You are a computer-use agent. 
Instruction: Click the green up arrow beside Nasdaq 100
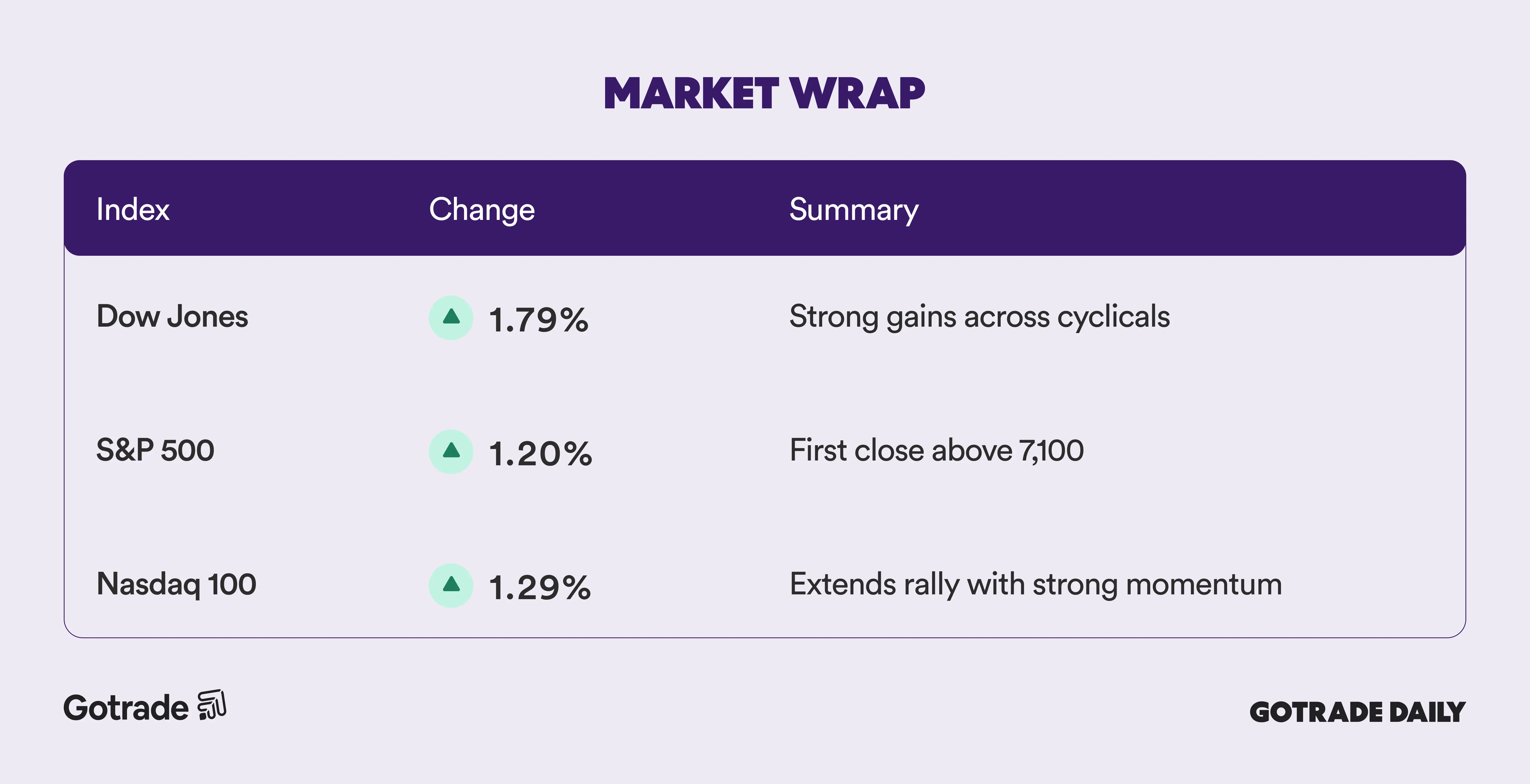pos(451,585)
